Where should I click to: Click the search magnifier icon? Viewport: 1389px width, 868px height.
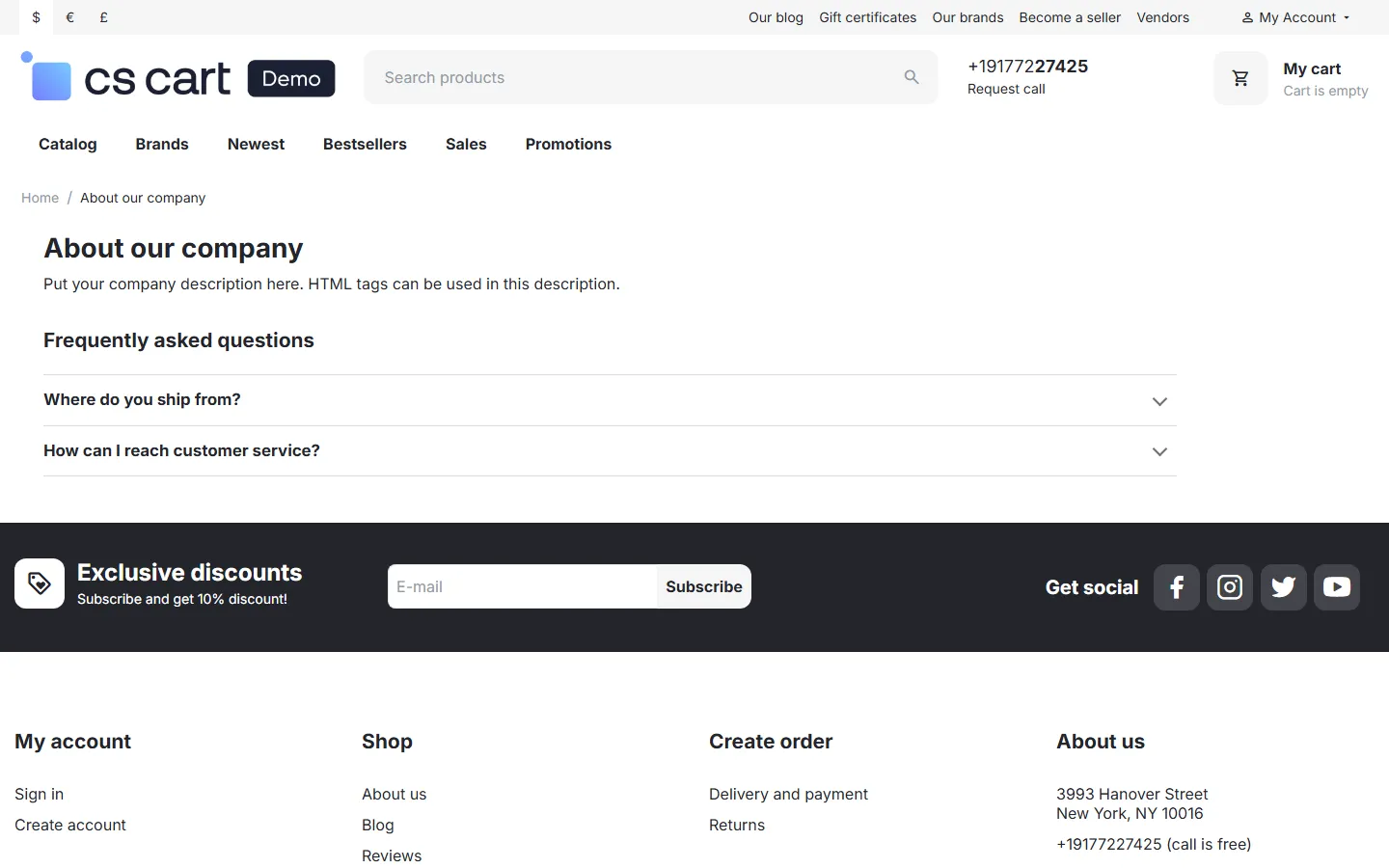[912, 77]
